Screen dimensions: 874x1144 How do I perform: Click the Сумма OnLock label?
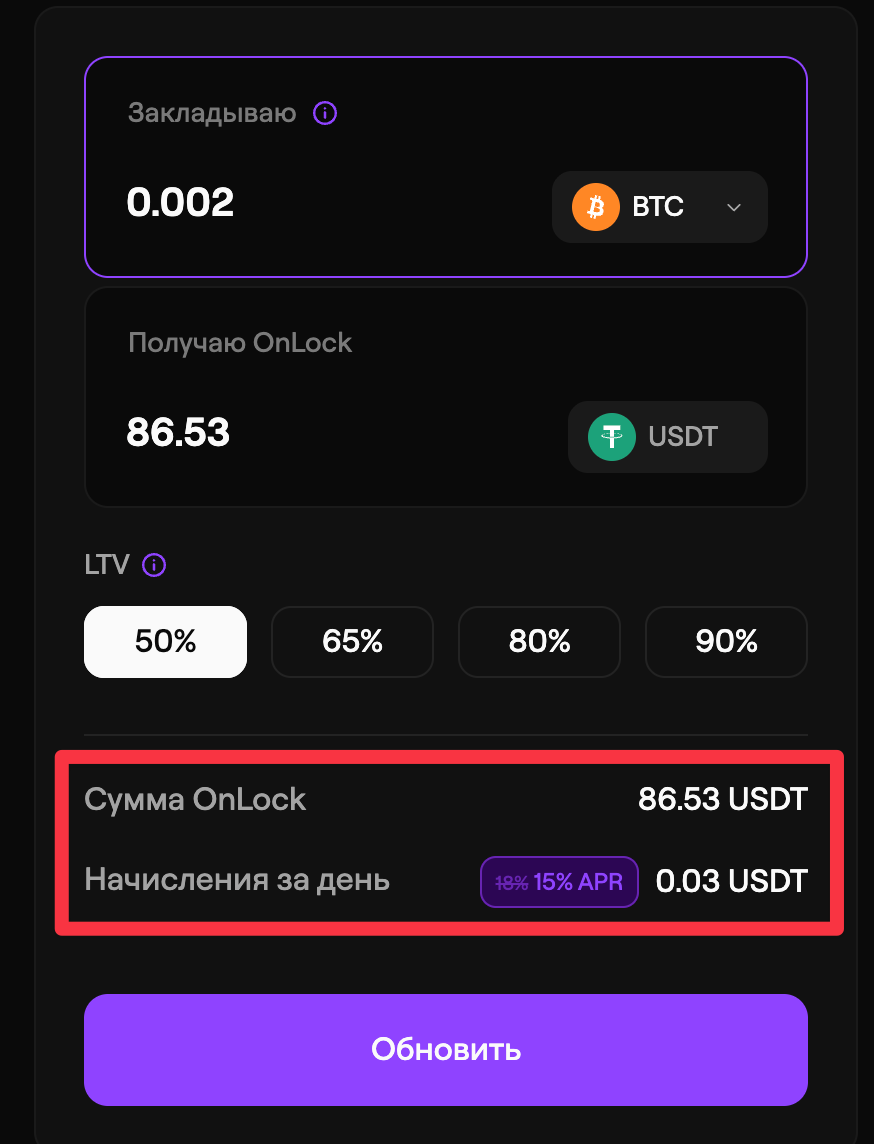point(196,800)
